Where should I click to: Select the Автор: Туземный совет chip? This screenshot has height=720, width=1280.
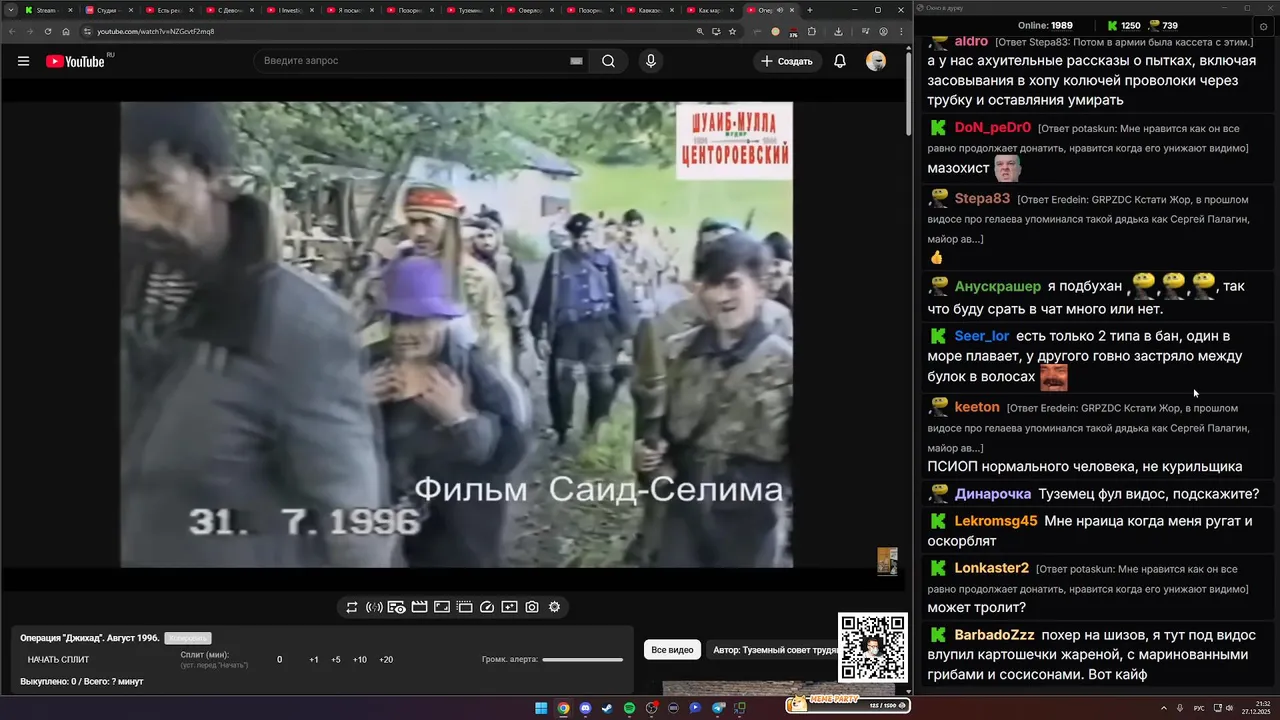pyautogui.click(x=775, y=650)
